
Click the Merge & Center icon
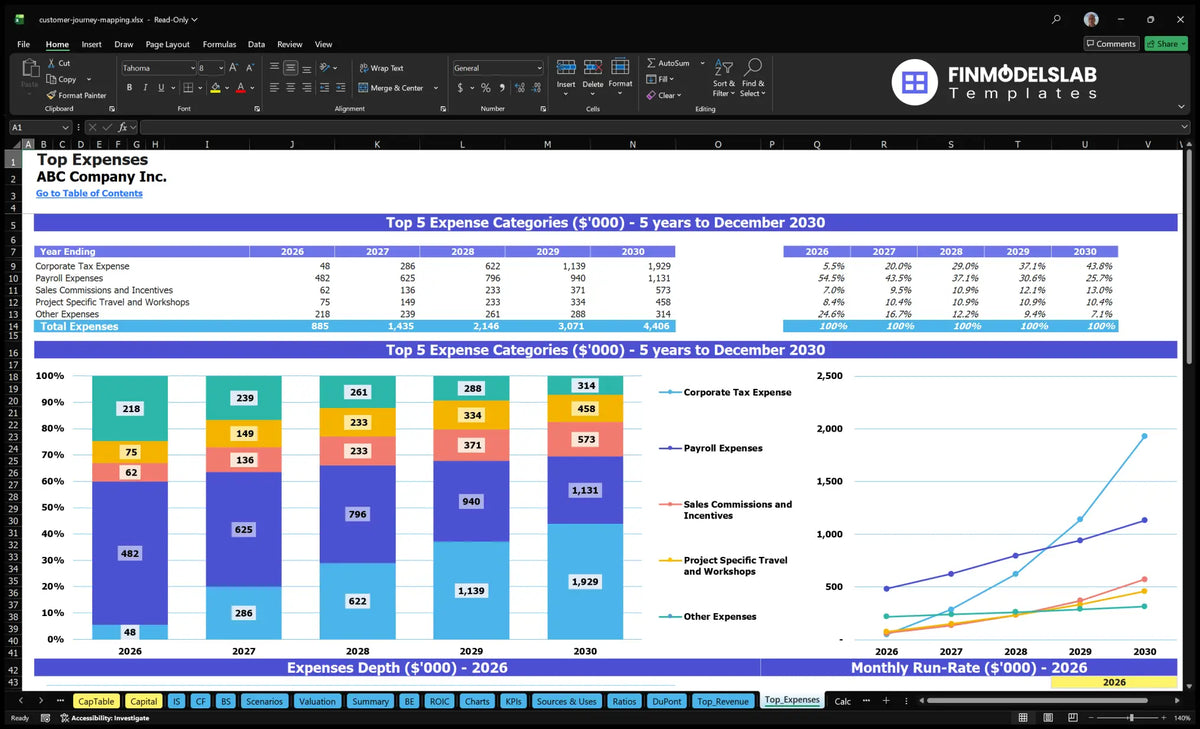[x=363, y=88]
